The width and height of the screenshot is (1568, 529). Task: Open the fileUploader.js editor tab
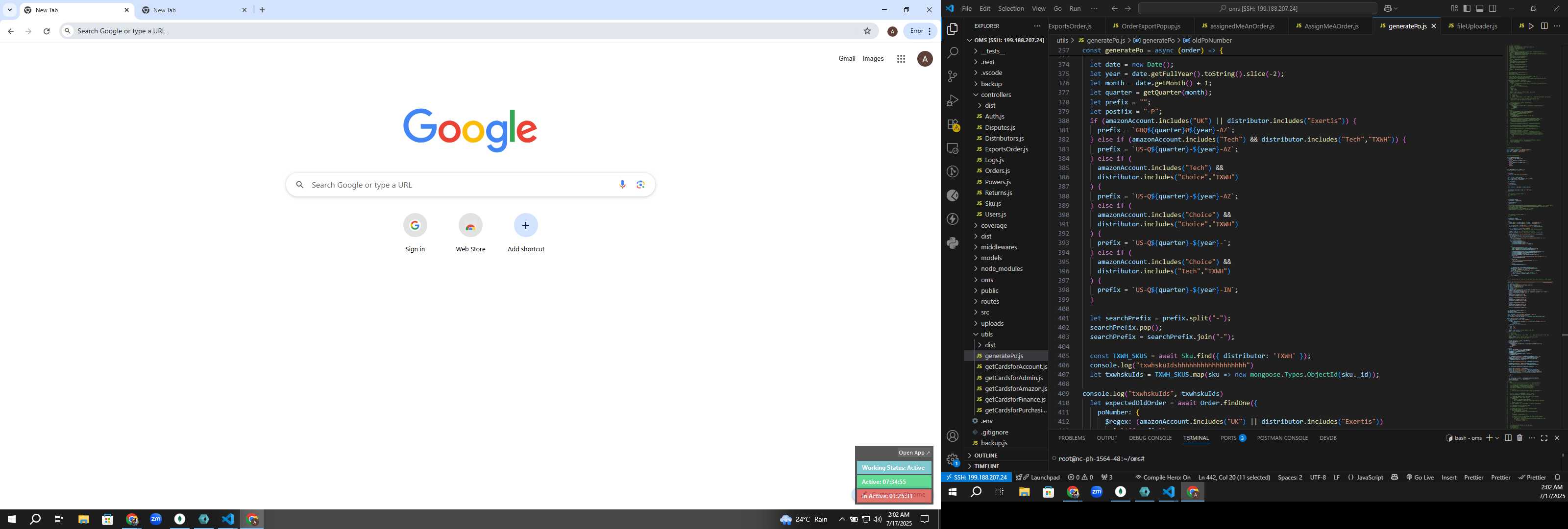point(1477,26)
